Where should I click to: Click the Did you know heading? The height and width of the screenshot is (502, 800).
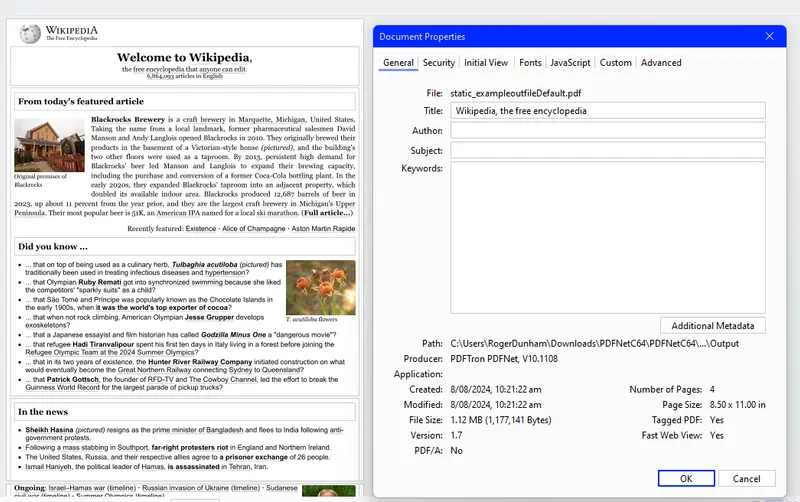[x=53, y=246]
